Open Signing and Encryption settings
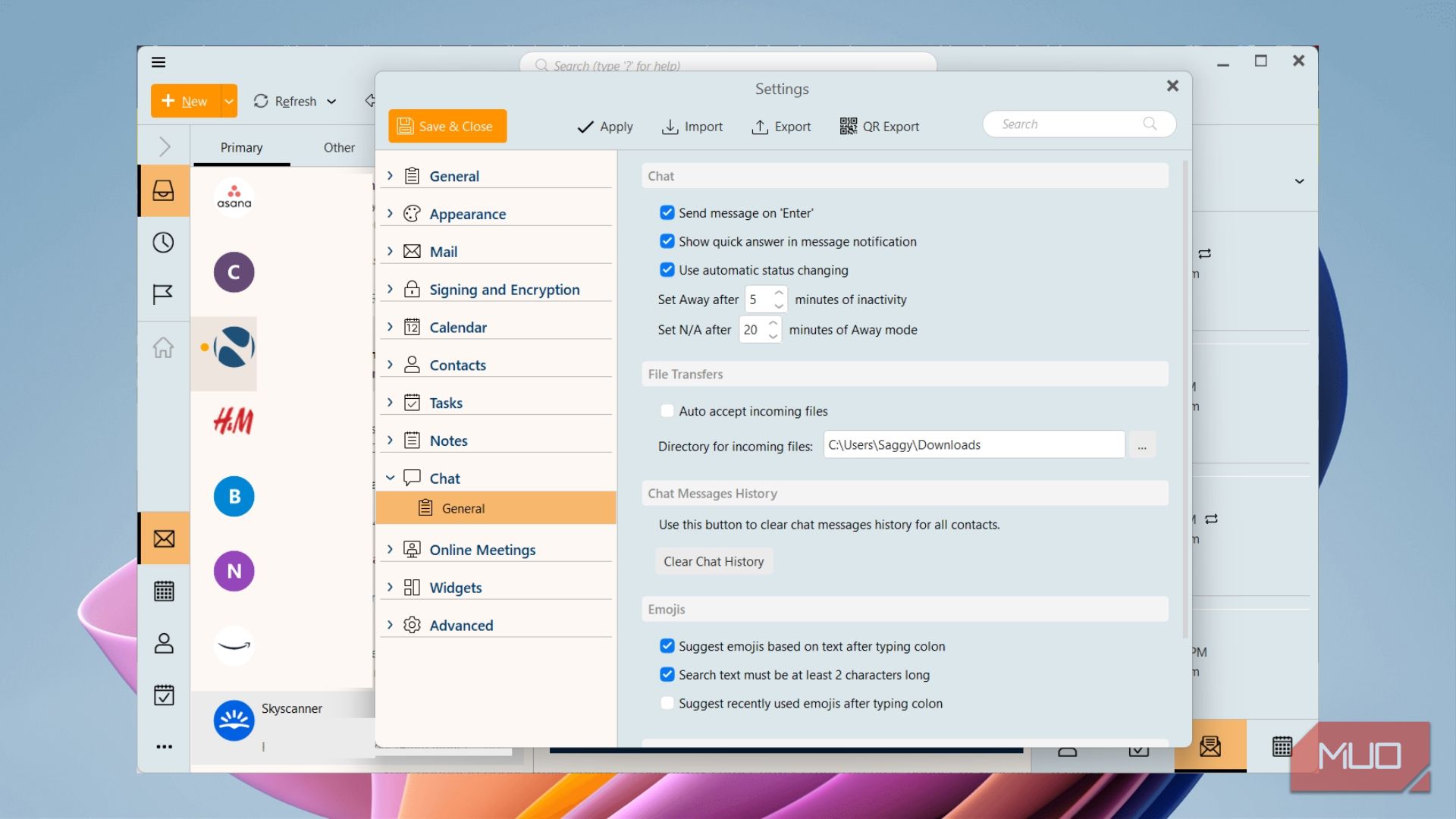Viewport: 1456px width, 819px height. tap(504, 290)
